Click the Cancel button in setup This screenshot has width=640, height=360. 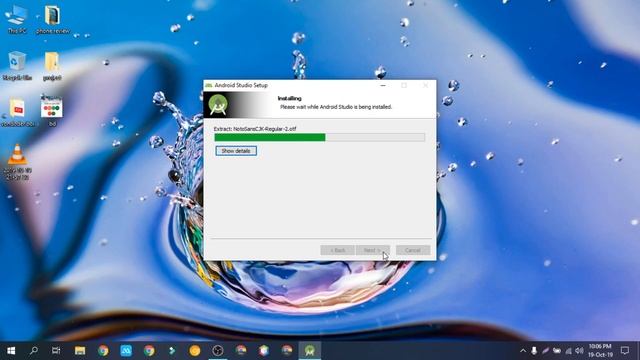point(413,250)
